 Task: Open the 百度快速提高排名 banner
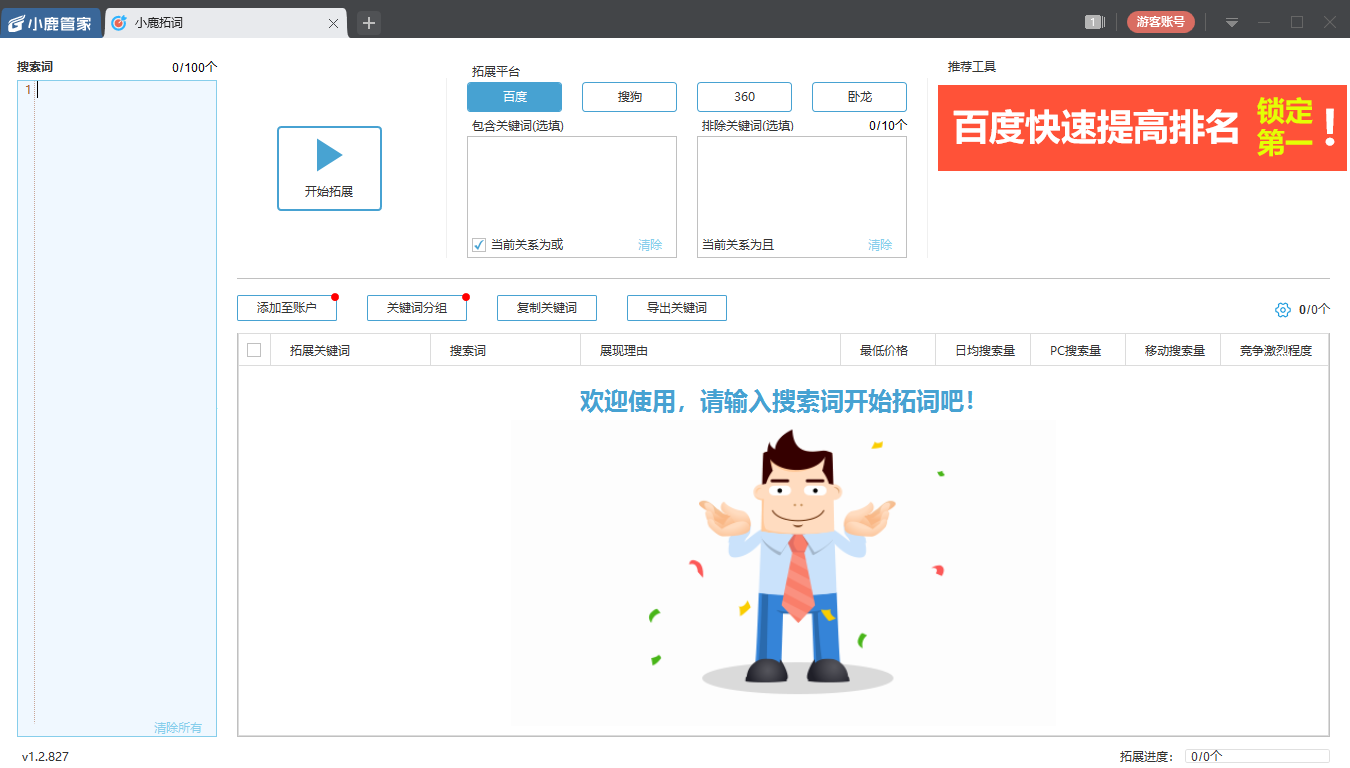coord(1142,128)
